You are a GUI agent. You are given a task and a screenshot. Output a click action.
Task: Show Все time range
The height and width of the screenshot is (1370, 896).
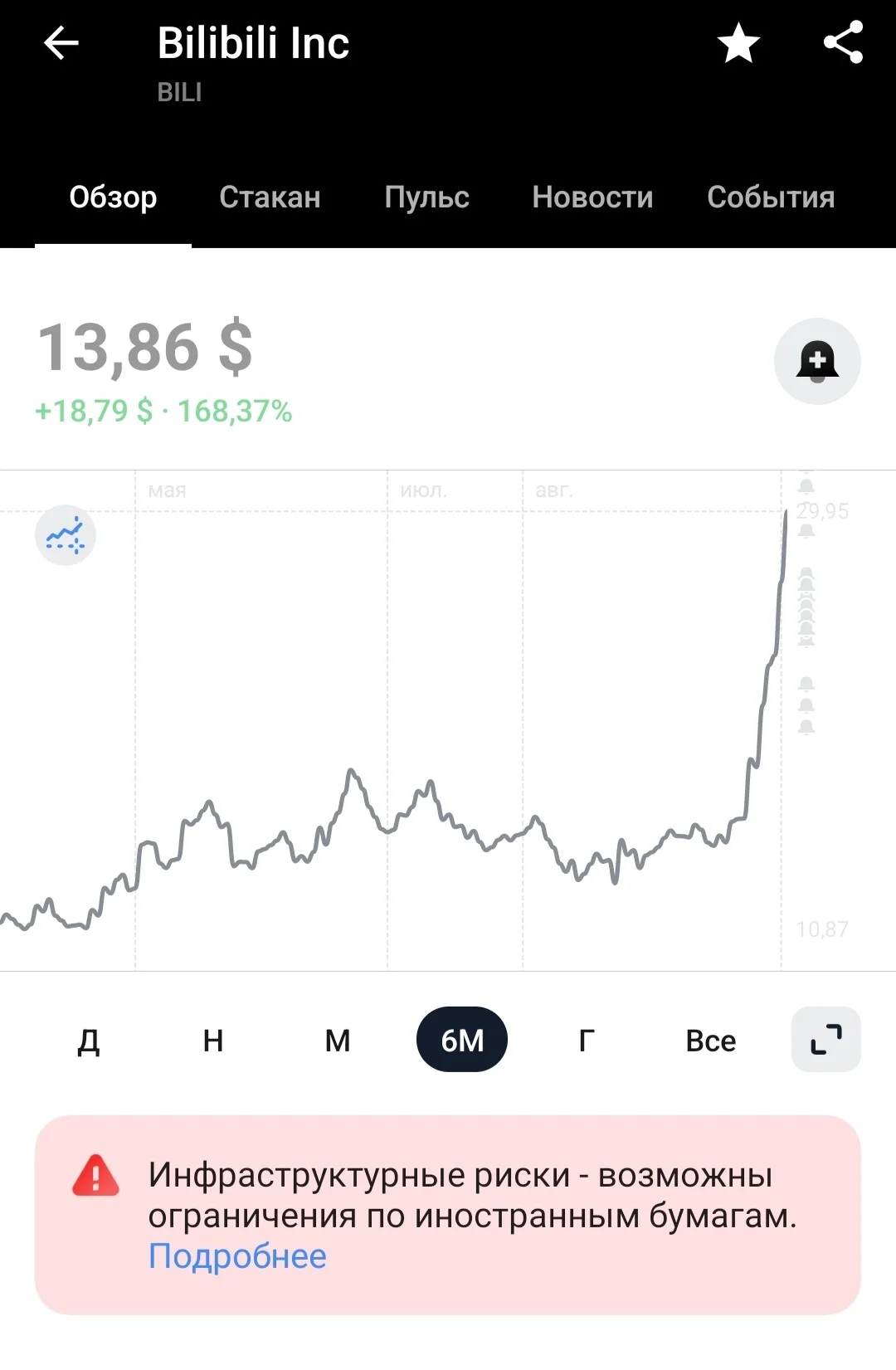tap(711, 1041)
